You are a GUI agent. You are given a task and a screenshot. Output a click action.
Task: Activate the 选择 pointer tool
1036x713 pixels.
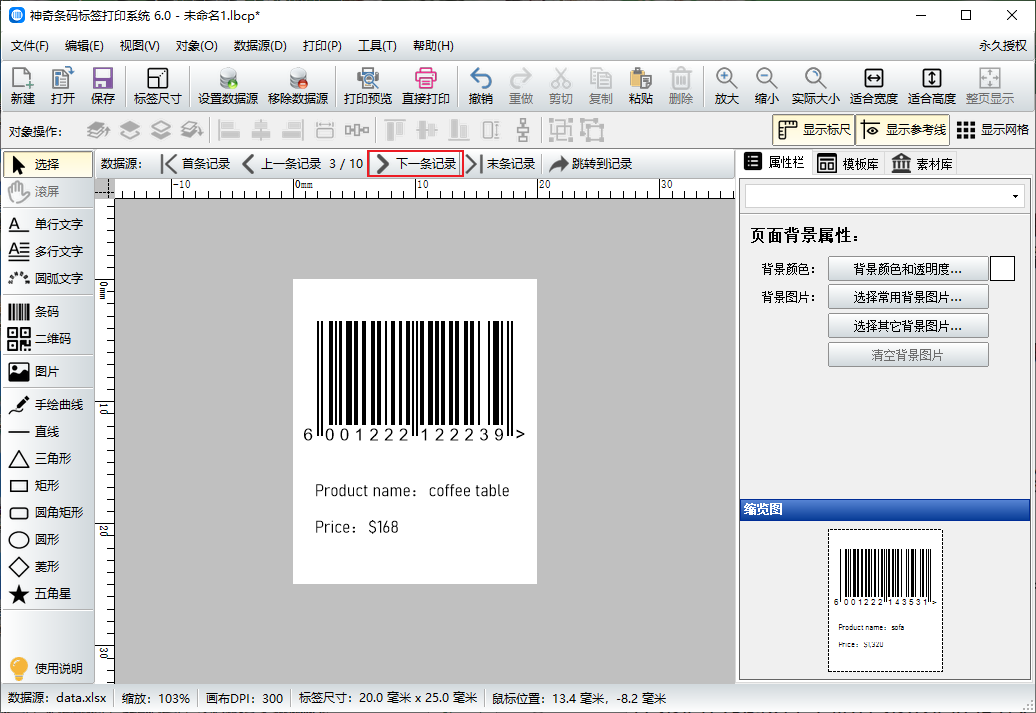click(48, 165)
